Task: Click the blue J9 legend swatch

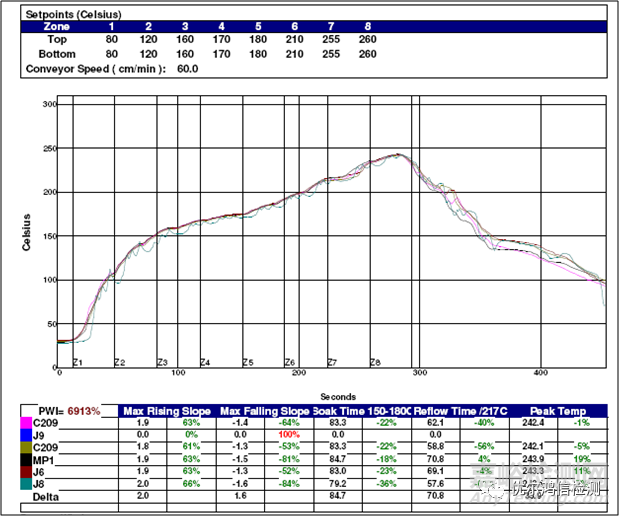Action: [x=27, y=435]
